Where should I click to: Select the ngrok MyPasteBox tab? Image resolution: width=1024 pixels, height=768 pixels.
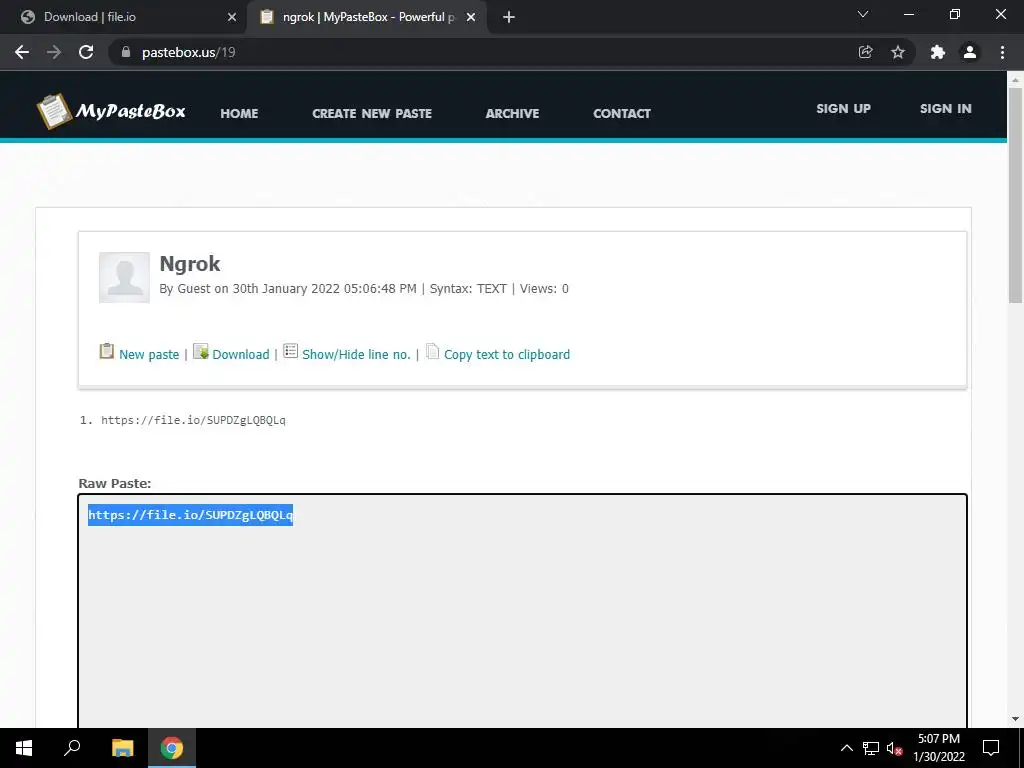click(368, 17)
